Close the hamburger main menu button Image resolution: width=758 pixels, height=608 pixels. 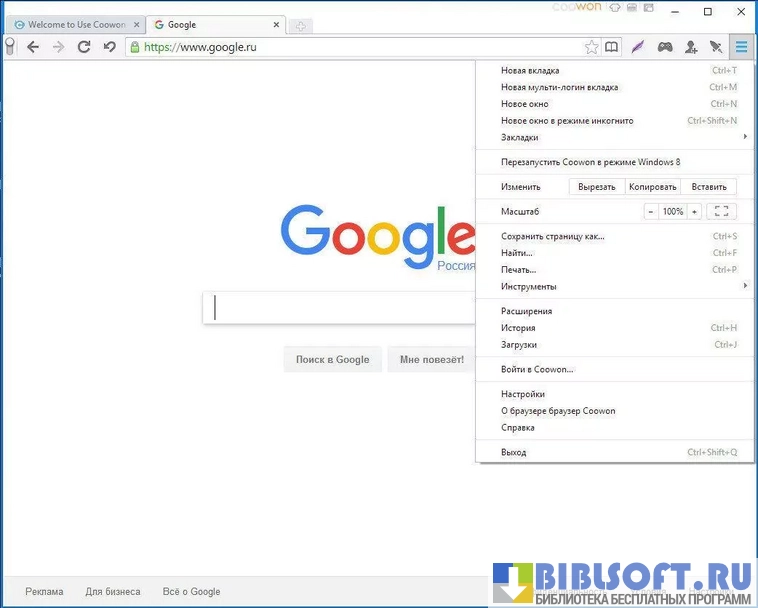point(741,47)
